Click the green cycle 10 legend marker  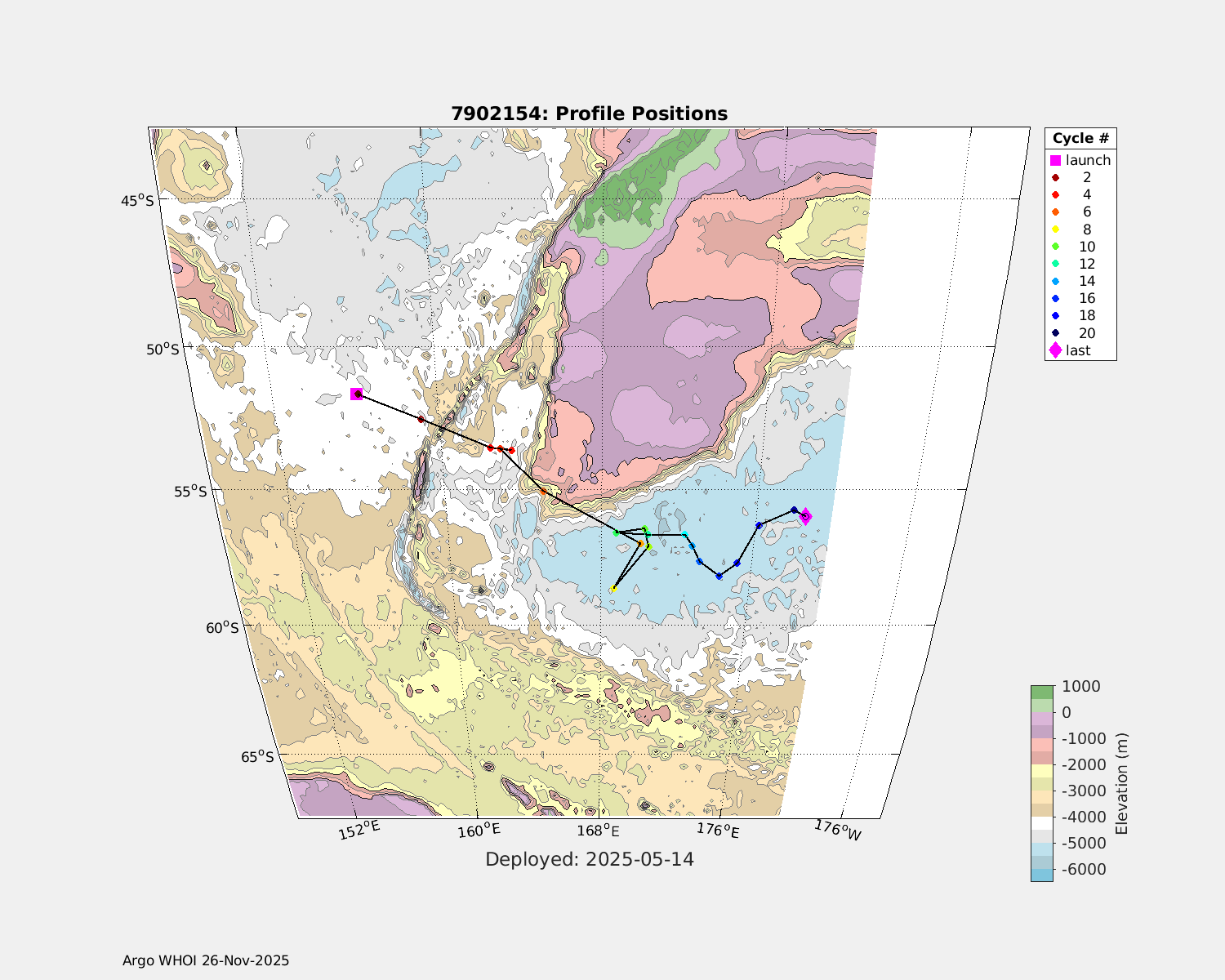tap(1055, 247)
